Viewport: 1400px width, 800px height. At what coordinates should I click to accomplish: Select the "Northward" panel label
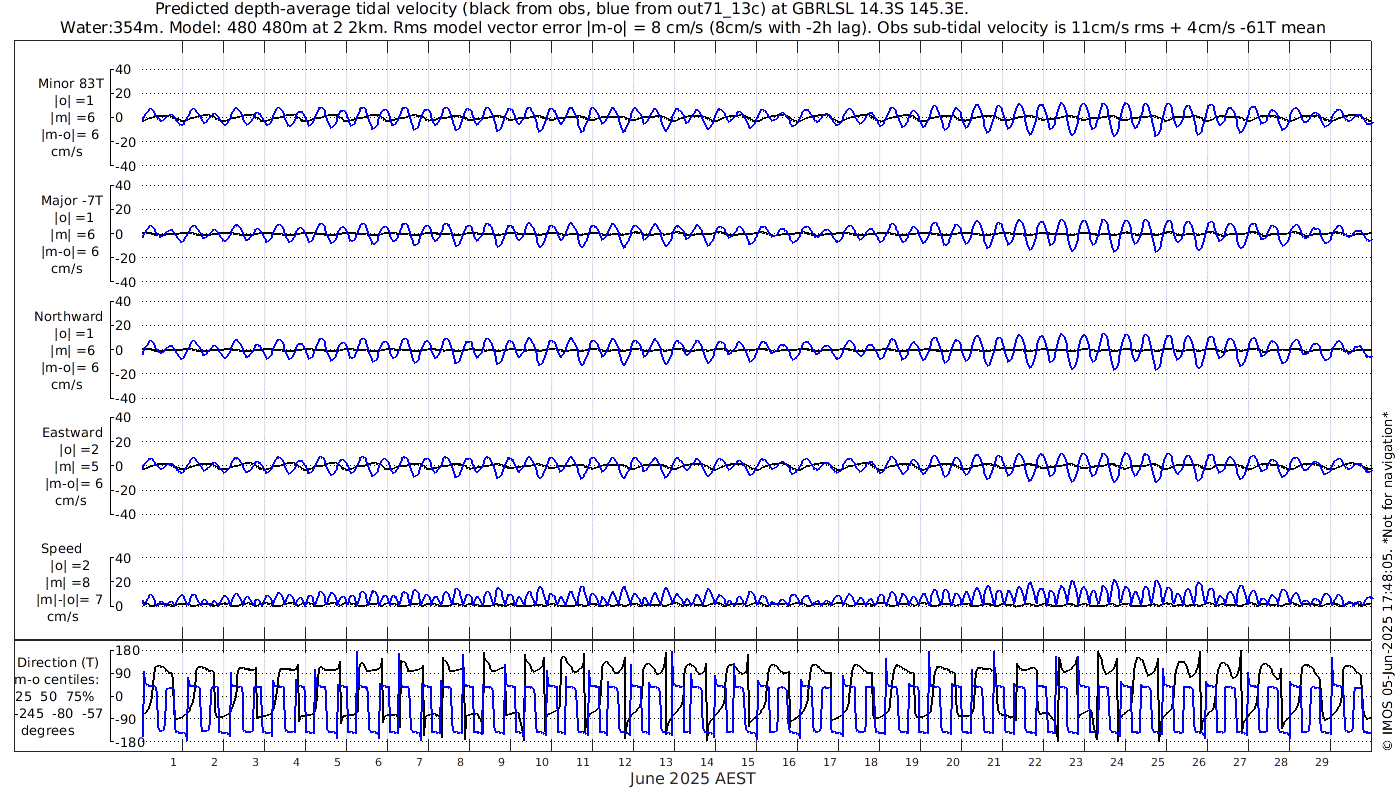[68, 317]
